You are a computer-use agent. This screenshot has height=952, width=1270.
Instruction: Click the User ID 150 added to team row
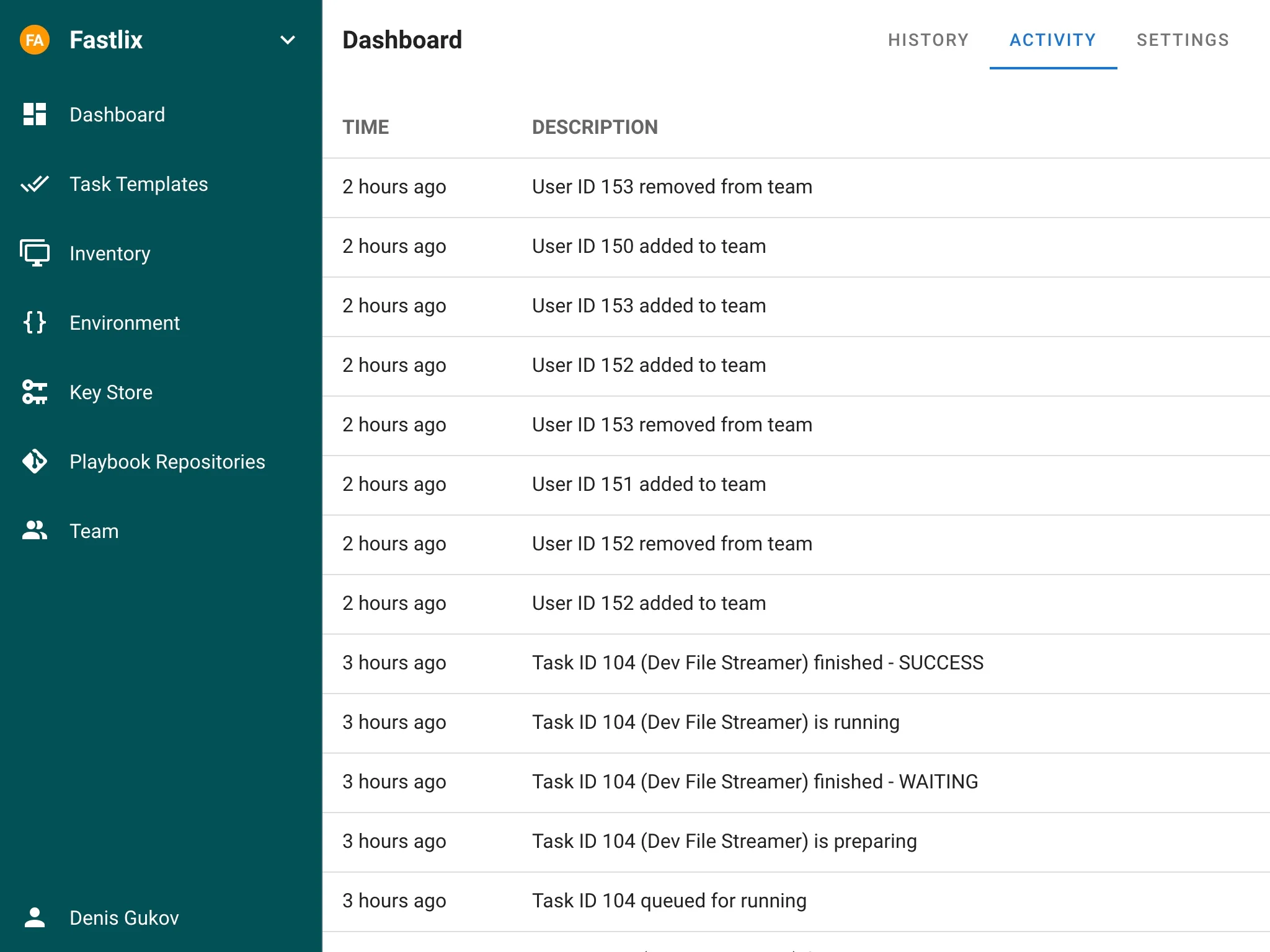[x=649, y=247]
